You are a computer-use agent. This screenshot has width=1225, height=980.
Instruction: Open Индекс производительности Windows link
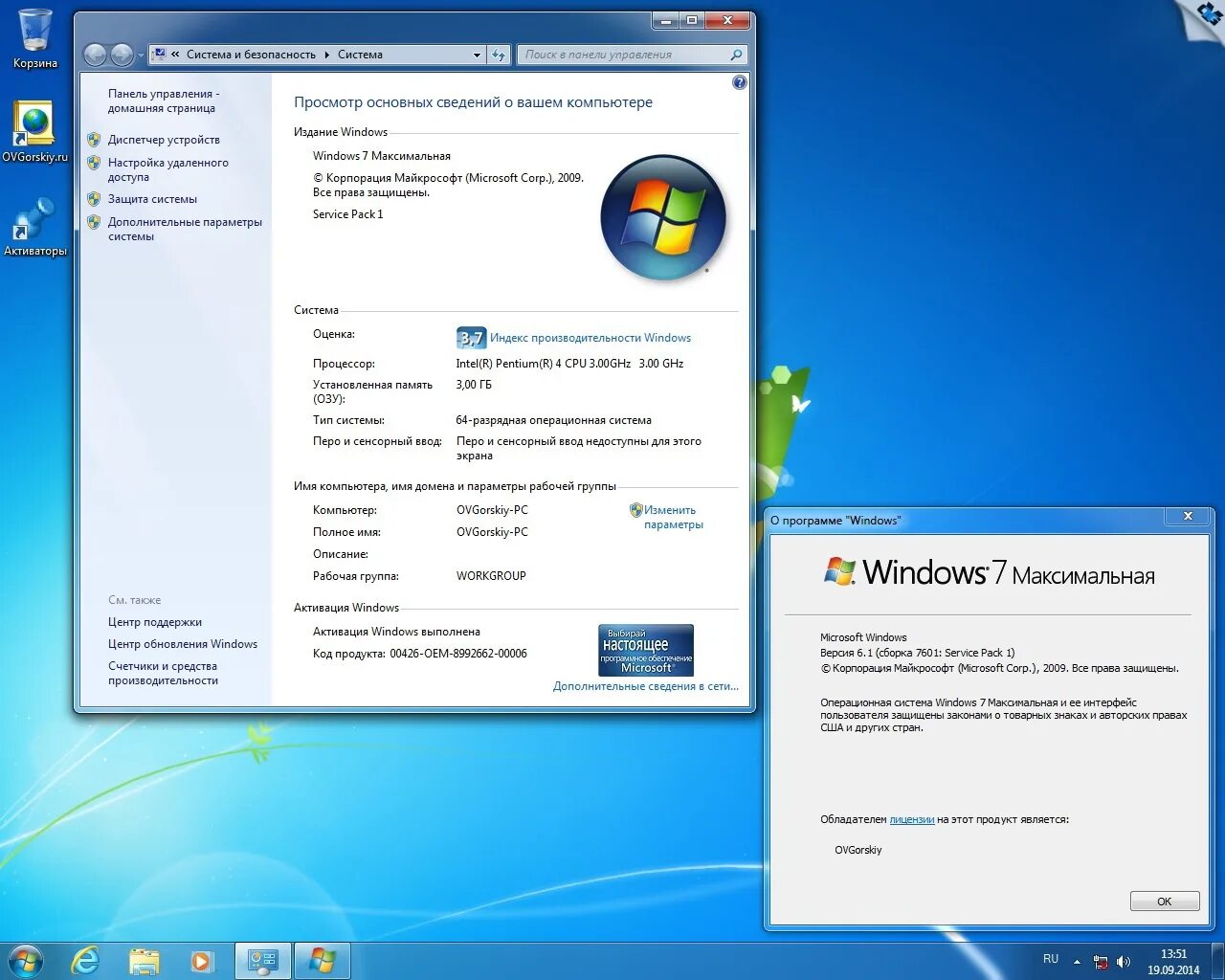(x=590, y=338)
